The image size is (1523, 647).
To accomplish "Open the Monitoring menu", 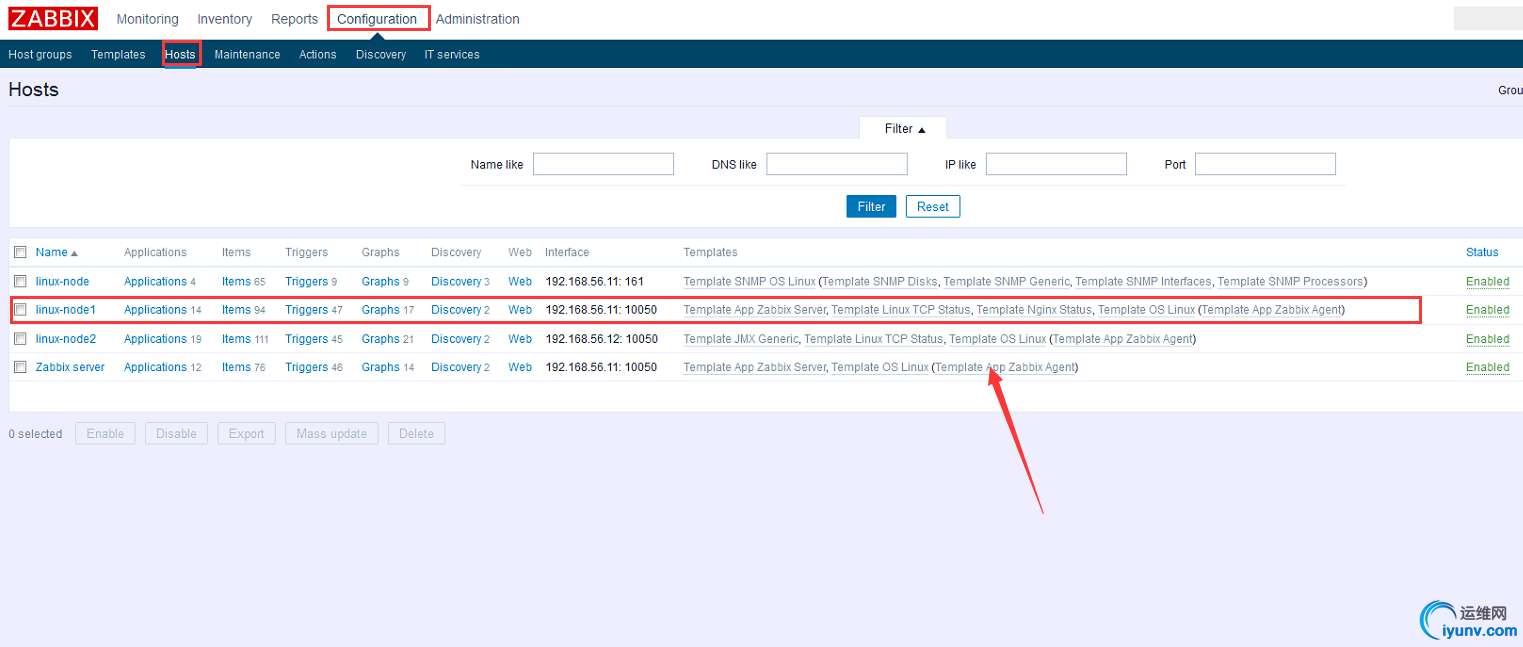I will click(147, 19).
